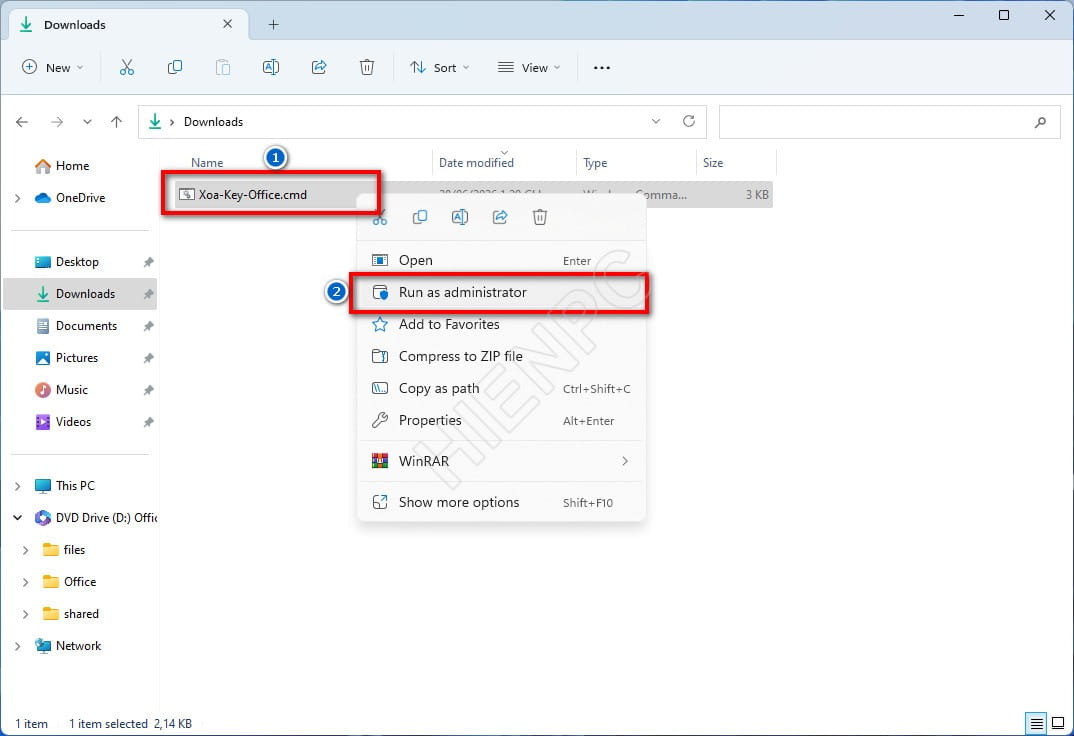Collapse the DVD Drive (D:) node
Screen dimensions: 1074x736
17,518
